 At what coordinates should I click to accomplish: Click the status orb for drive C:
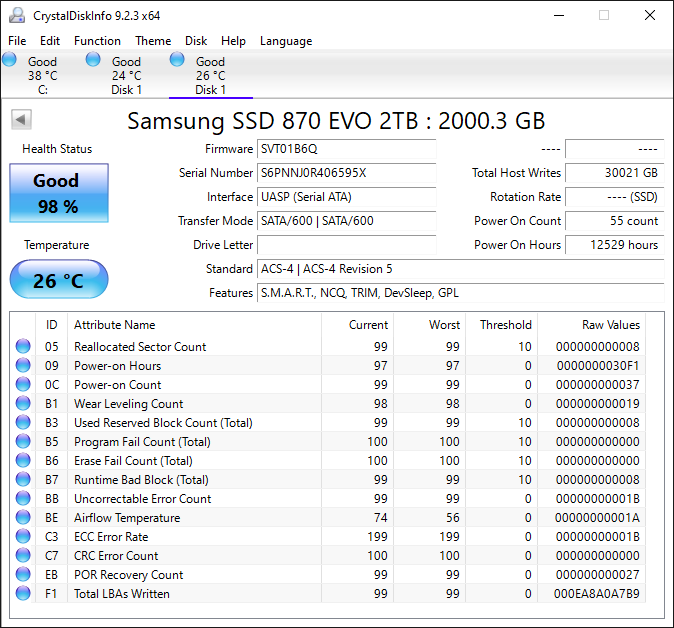9,59
